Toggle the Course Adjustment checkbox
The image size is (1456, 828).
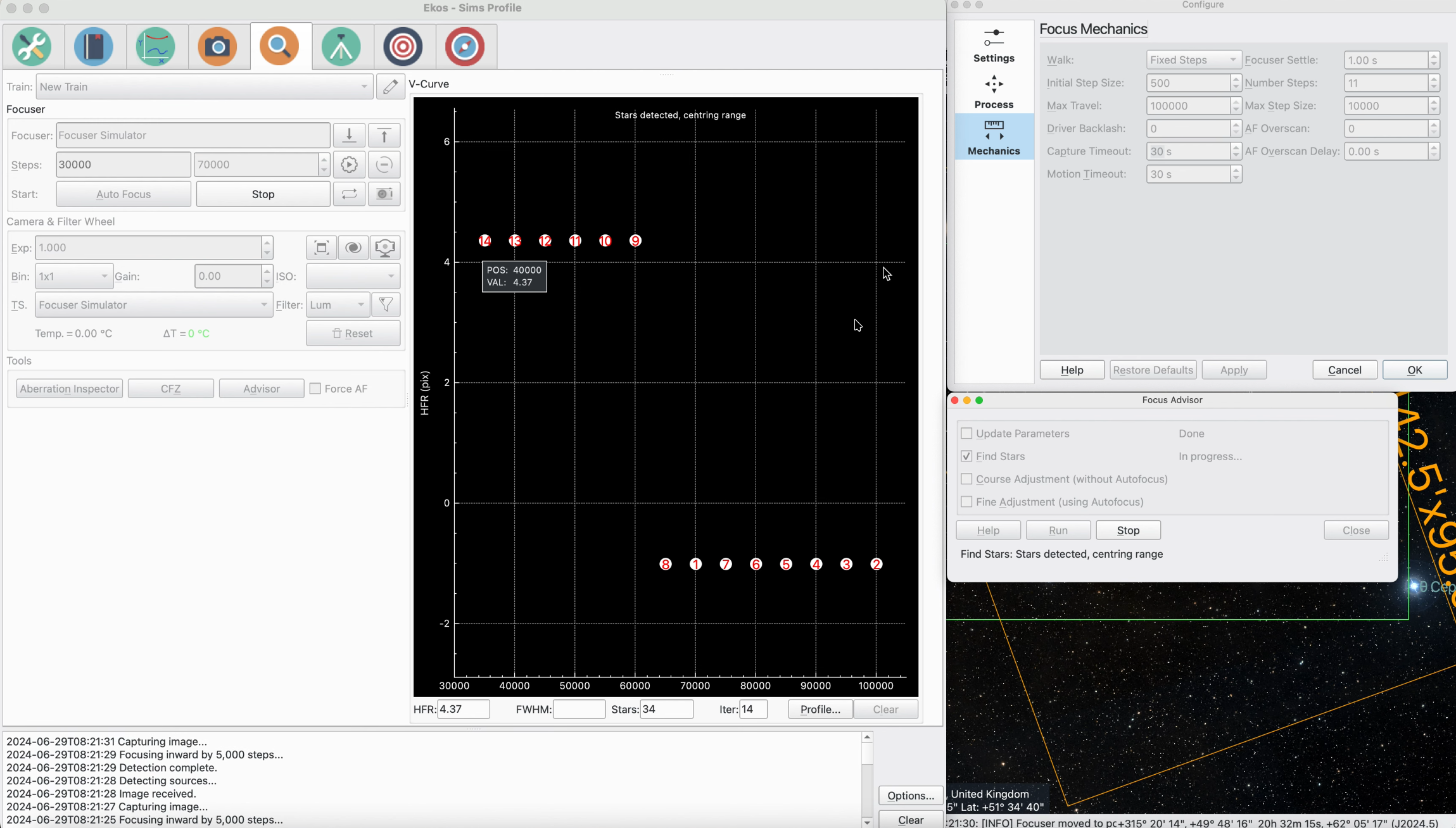tap(966, 478)
